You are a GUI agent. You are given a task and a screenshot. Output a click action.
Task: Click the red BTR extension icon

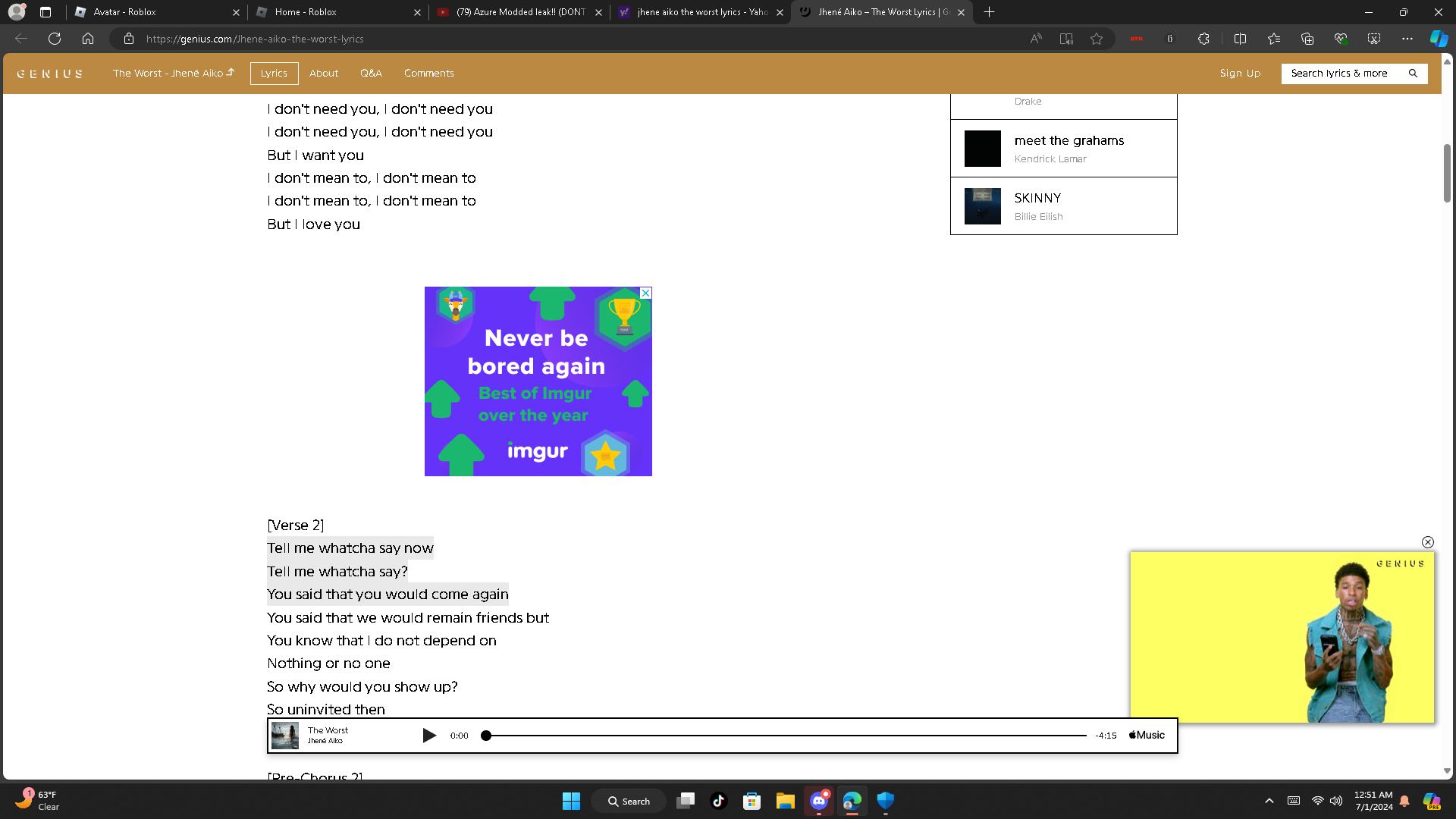pyautogui.click(x=1136, y=39)
